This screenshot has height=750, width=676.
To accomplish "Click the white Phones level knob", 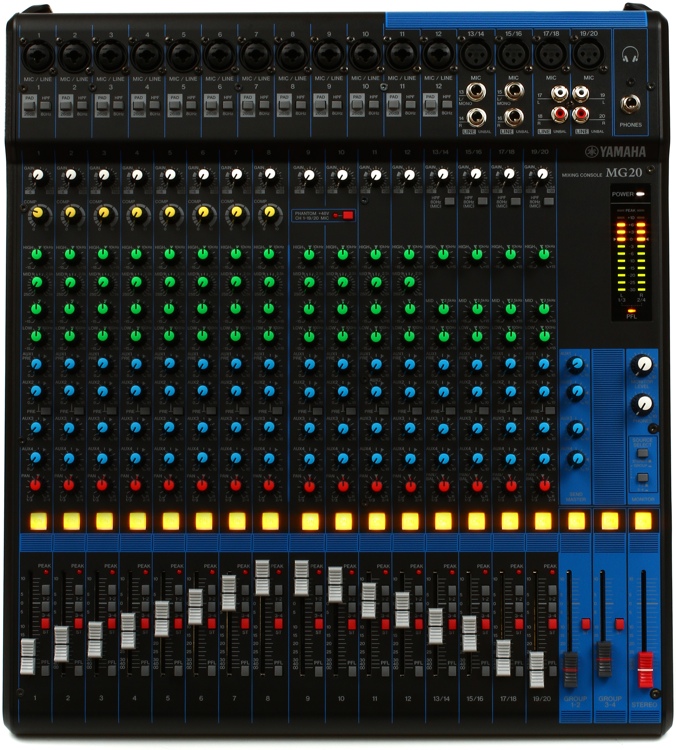I will click(643, 404).
